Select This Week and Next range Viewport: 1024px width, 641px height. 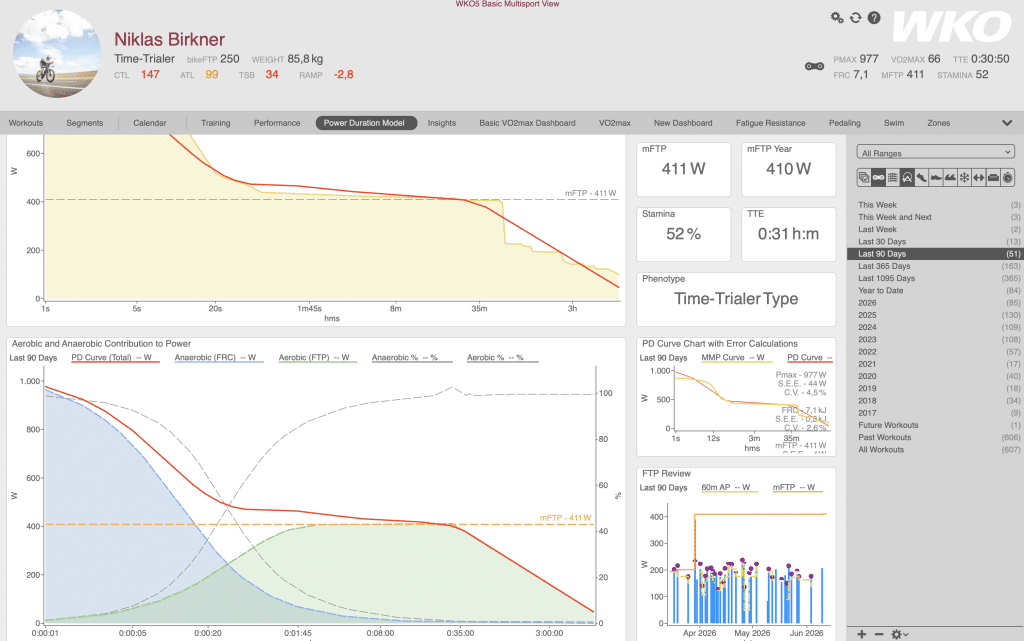pyautogui.click(x=935, y=217)
